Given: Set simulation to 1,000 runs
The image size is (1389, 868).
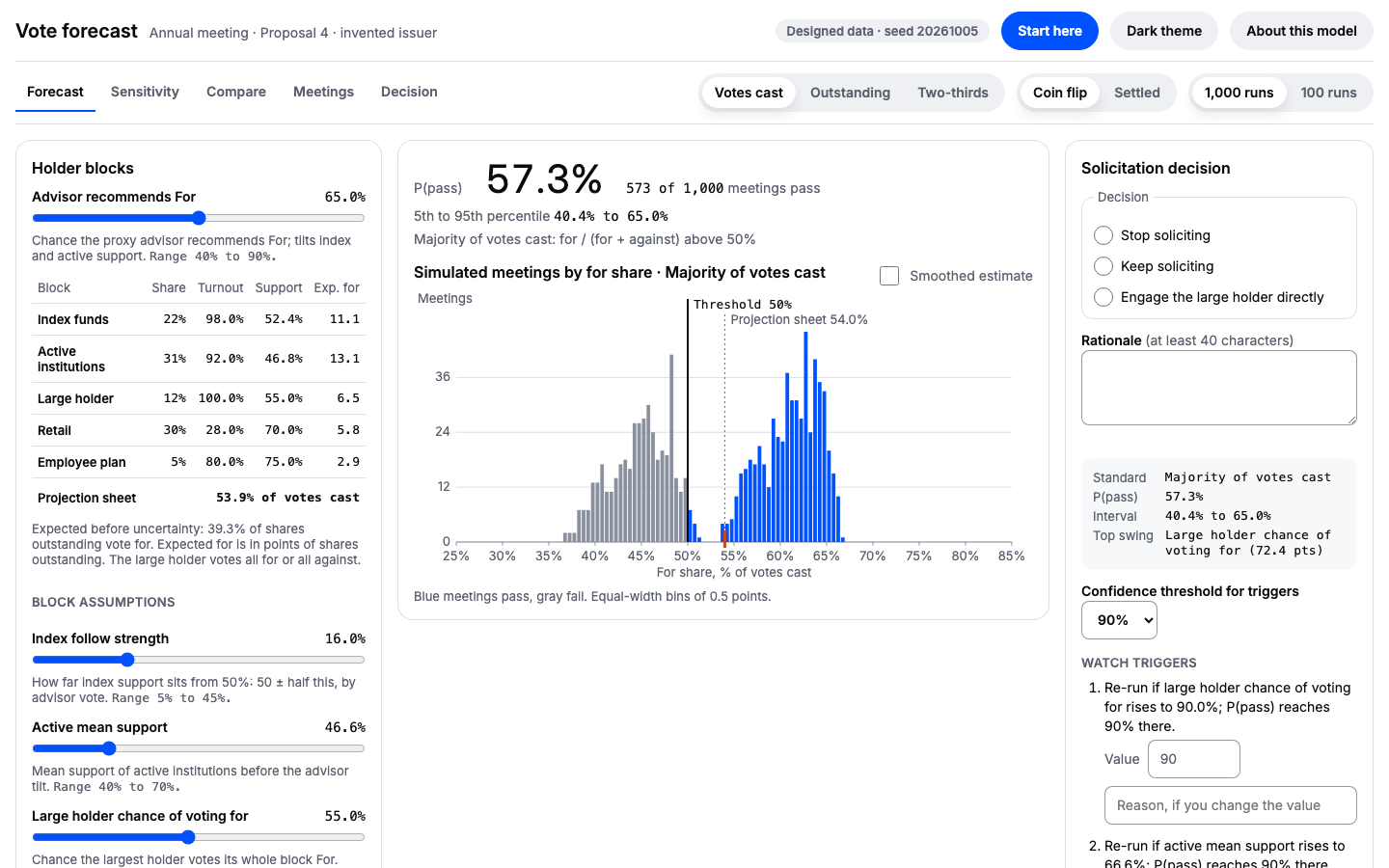Looking at the screenshot, I should click(x=1239, y=93).
